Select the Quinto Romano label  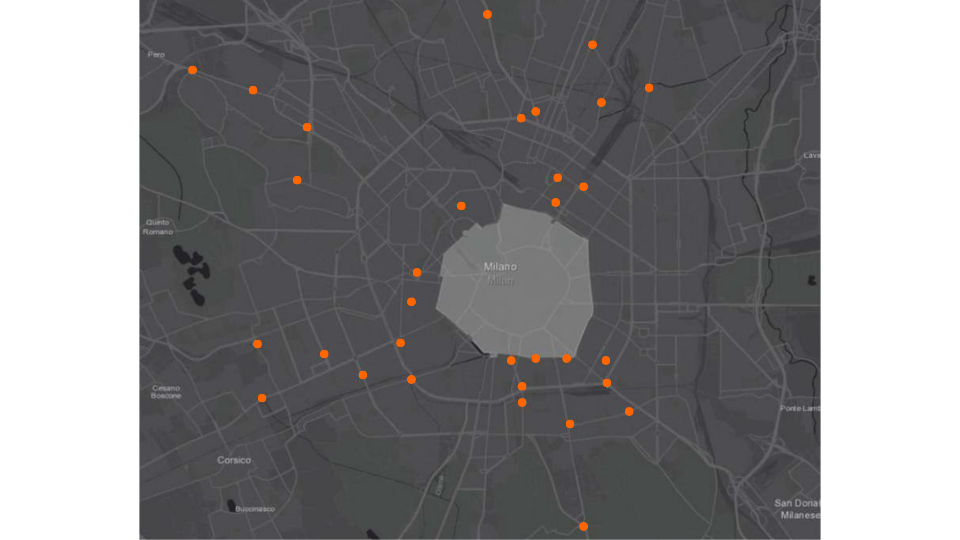[158, 226]
